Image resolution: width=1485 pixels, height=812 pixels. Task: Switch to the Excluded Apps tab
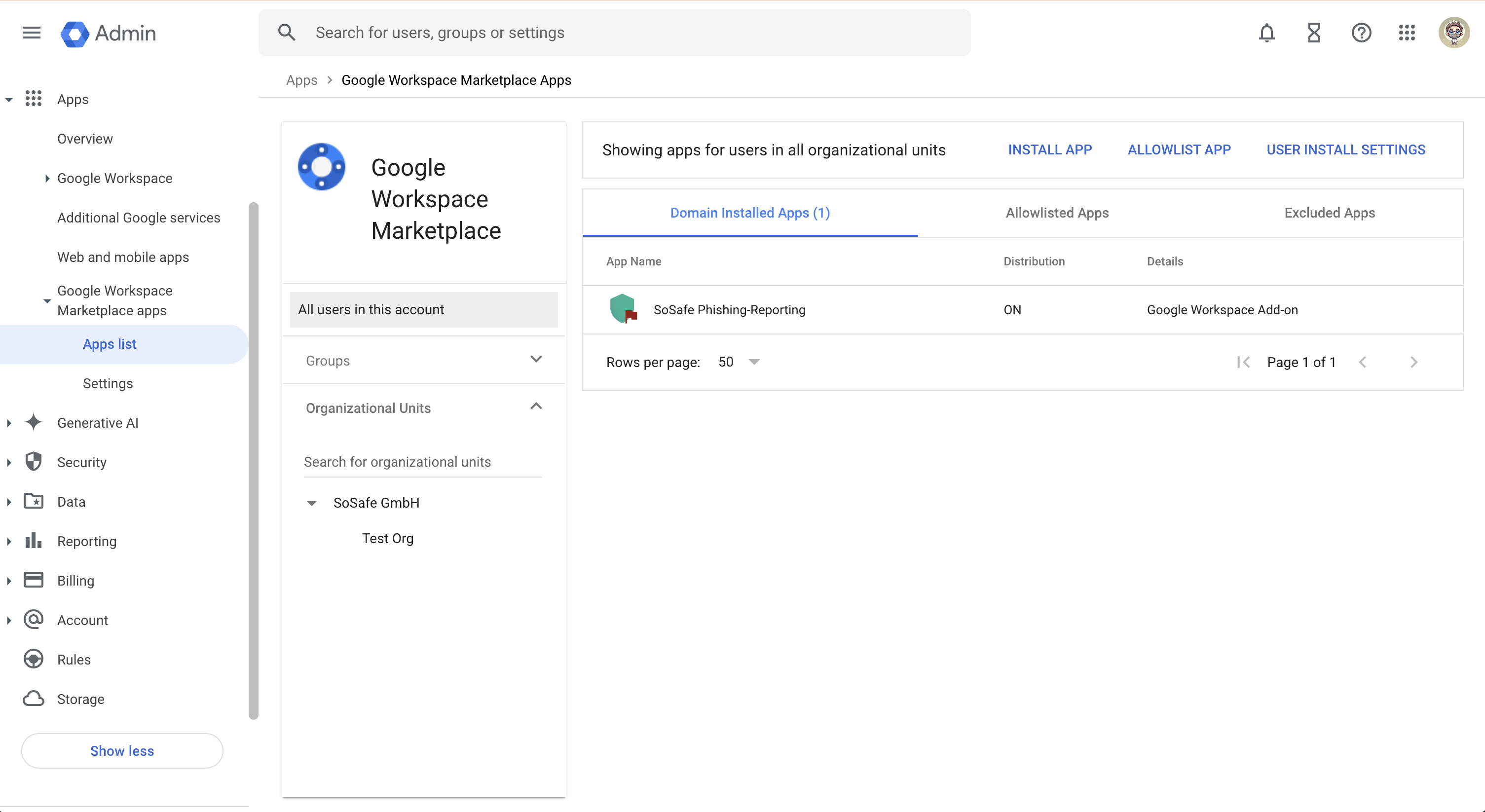(x=1329, y=213)
